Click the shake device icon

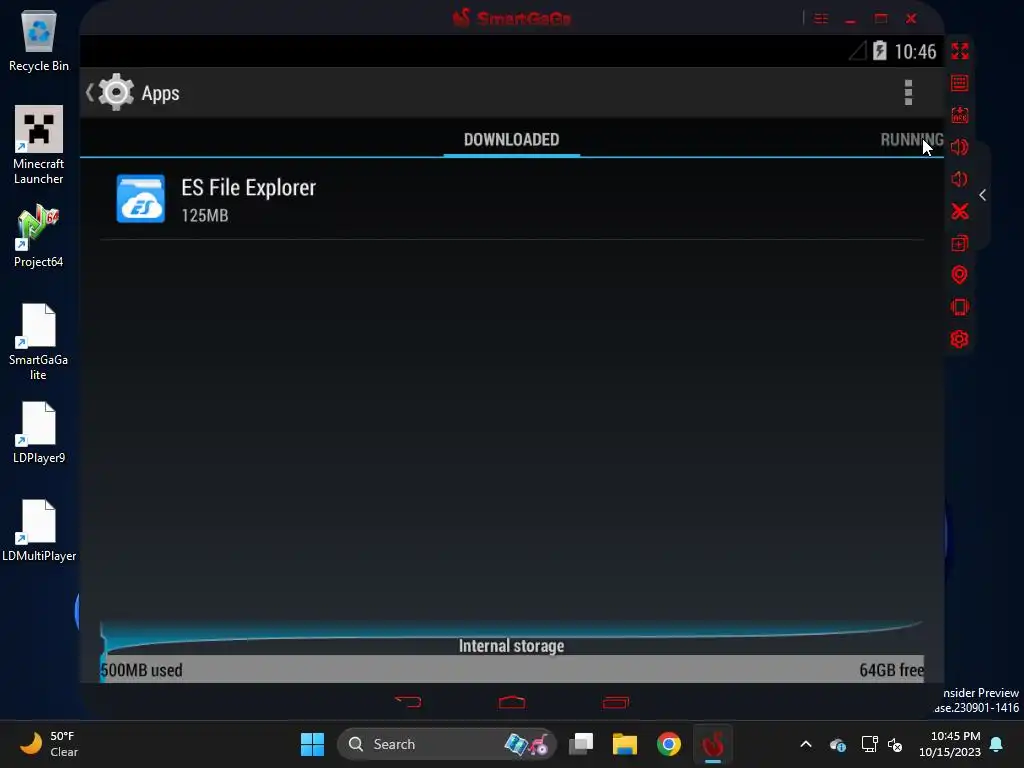click(959, 307)
